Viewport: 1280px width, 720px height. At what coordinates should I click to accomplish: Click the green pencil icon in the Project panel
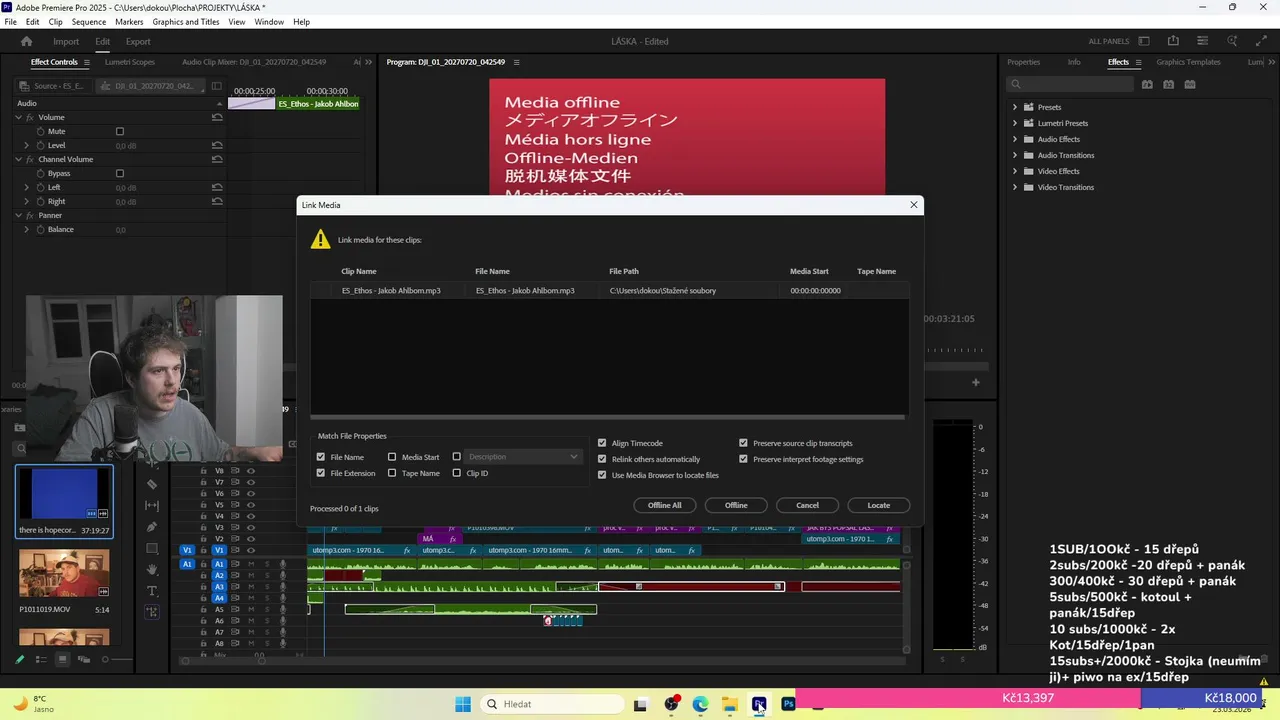point(19,659)
